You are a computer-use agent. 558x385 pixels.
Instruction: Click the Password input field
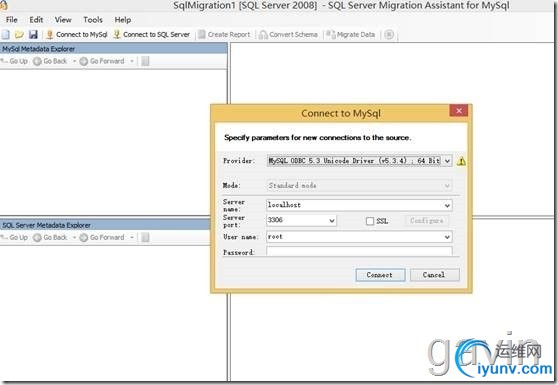(359, 251)
